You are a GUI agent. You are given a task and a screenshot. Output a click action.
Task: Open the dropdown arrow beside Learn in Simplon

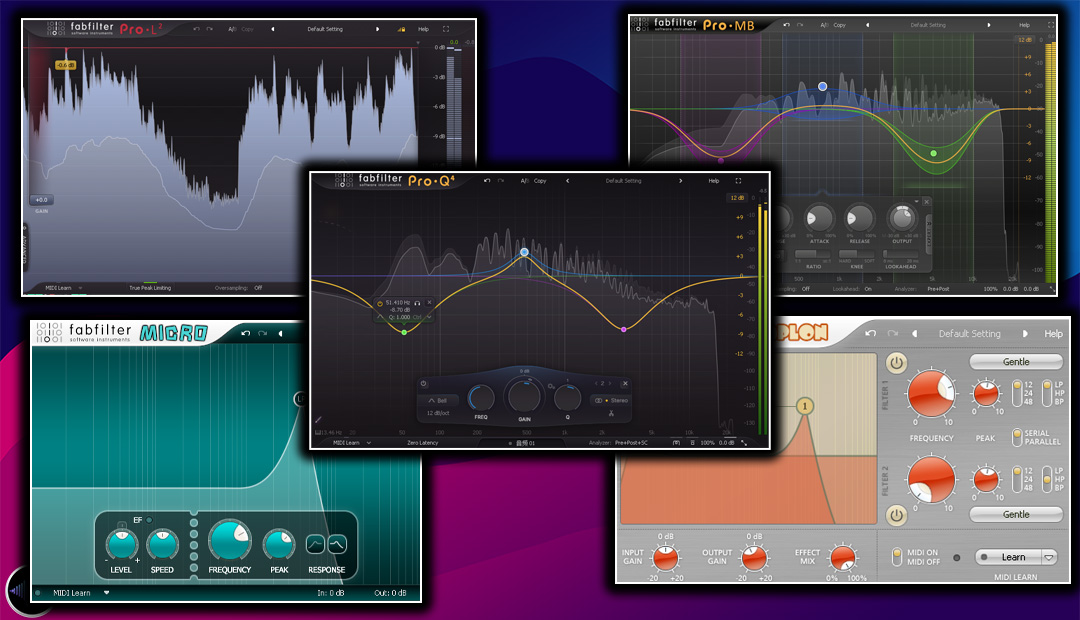click(1049, 557)
